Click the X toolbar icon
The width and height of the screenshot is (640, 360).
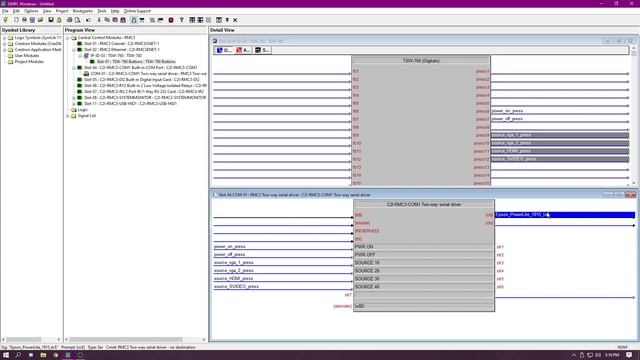[235, 20]
